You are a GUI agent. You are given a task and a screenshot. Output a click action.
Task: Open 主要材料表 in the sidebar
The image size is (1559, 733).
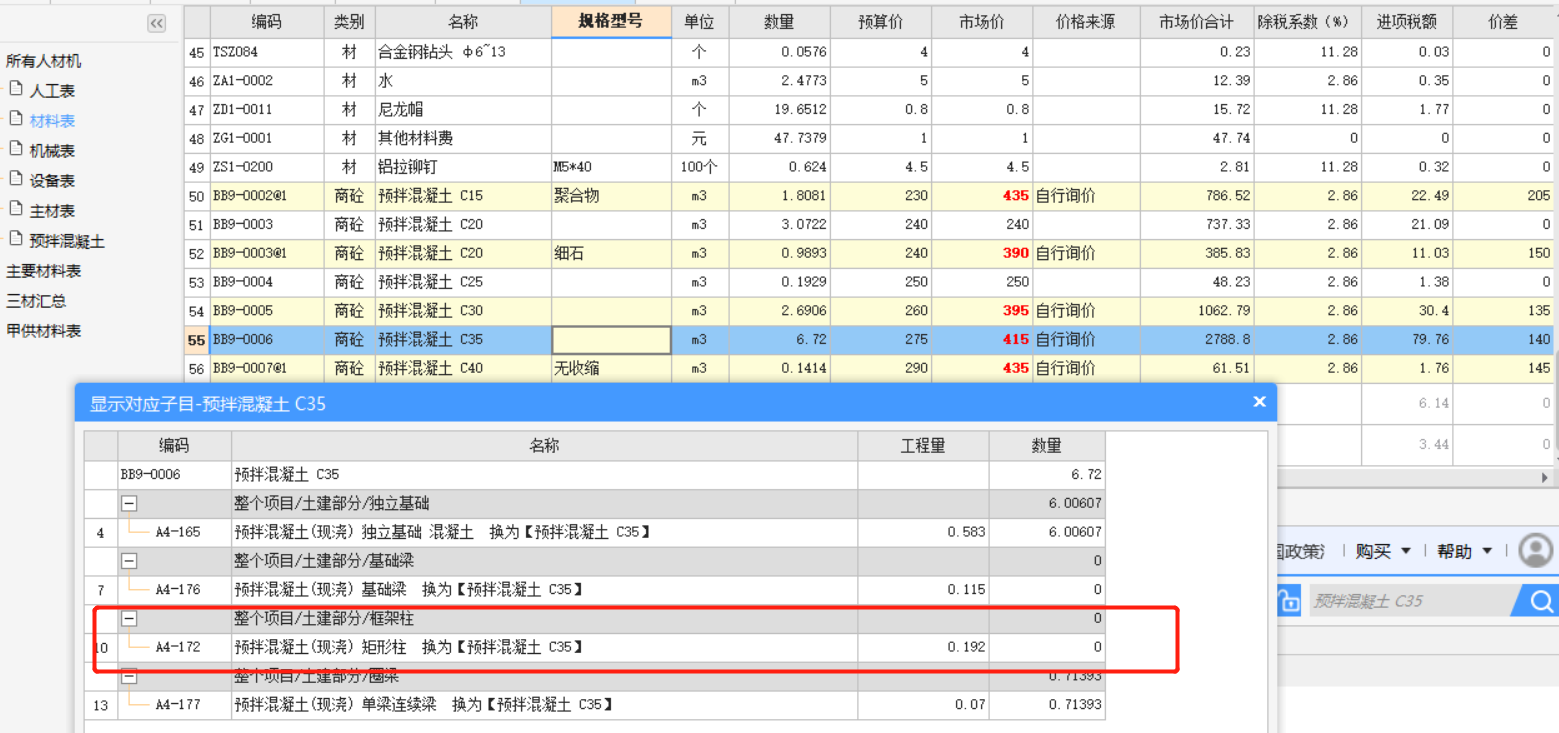pos(44,271)
